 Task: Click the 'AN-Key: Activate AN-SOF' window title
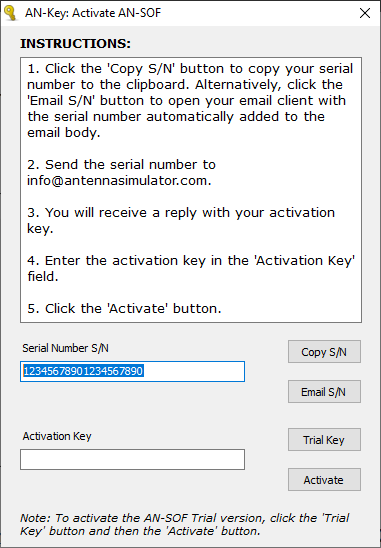[x=93, y=13]
